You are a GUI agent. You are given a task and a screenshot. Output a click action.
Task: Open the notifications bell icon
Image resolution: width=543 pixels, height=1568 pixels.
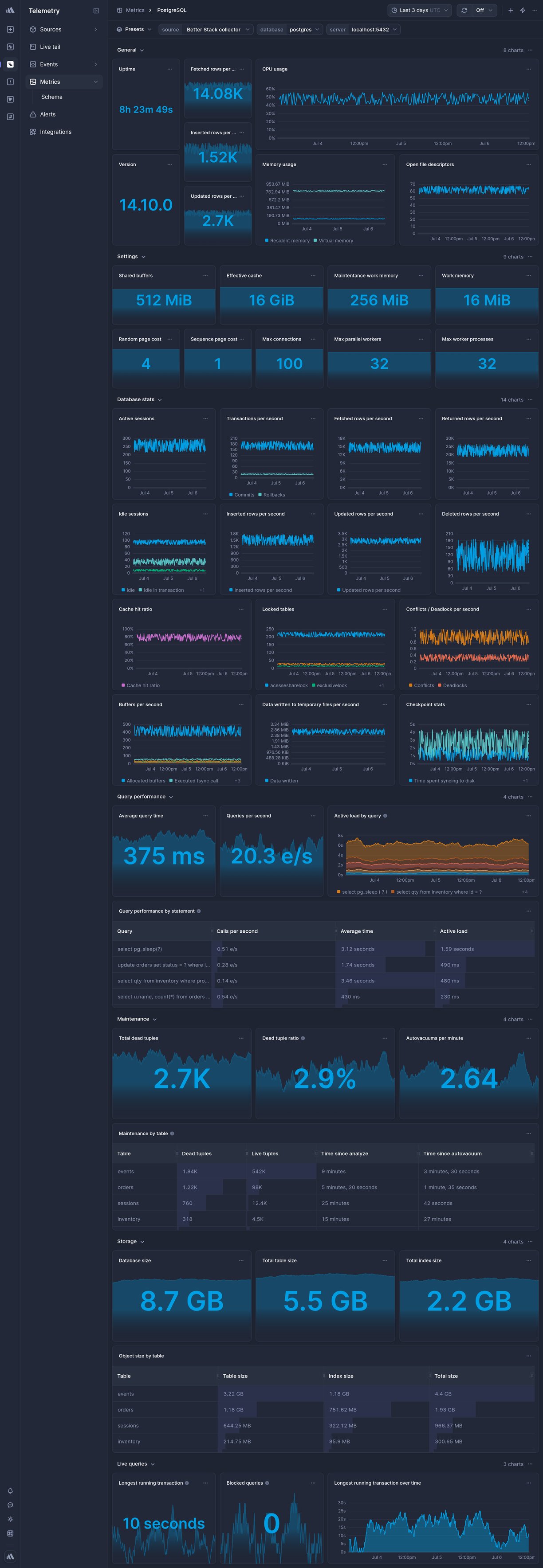[x=10, y=1491]
